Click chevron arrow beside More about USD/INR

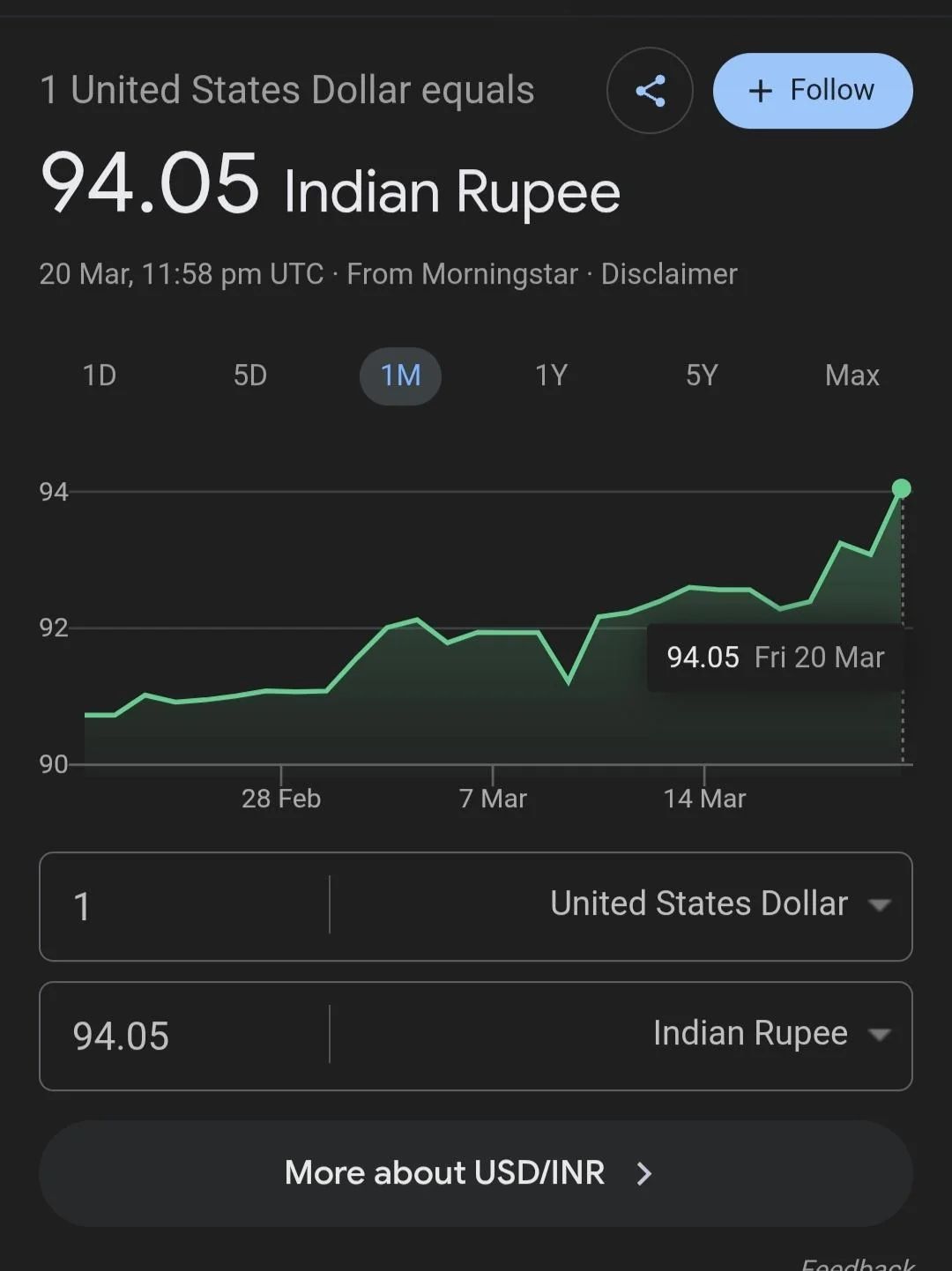(644, 1173)
